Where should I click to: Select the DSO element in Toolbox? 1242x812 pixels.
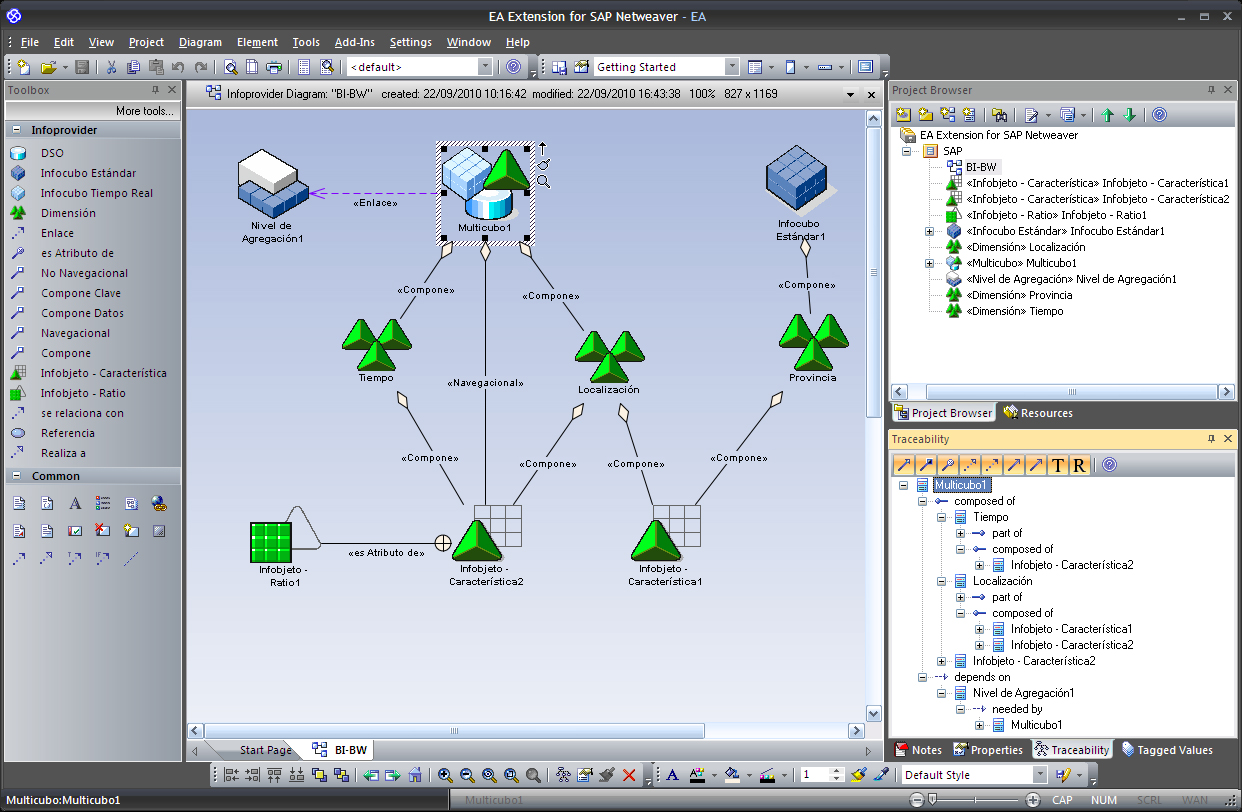(52, 153)
